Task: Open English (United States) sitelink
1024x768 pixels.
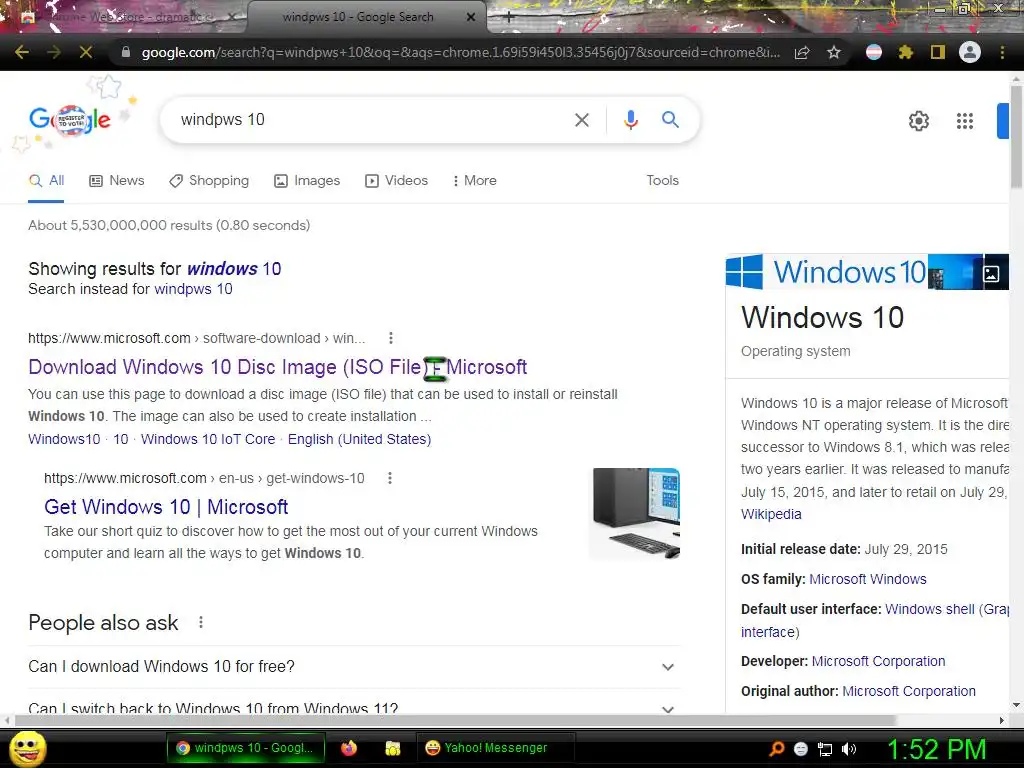Action: pyautogui.click(x=359, y=440)
